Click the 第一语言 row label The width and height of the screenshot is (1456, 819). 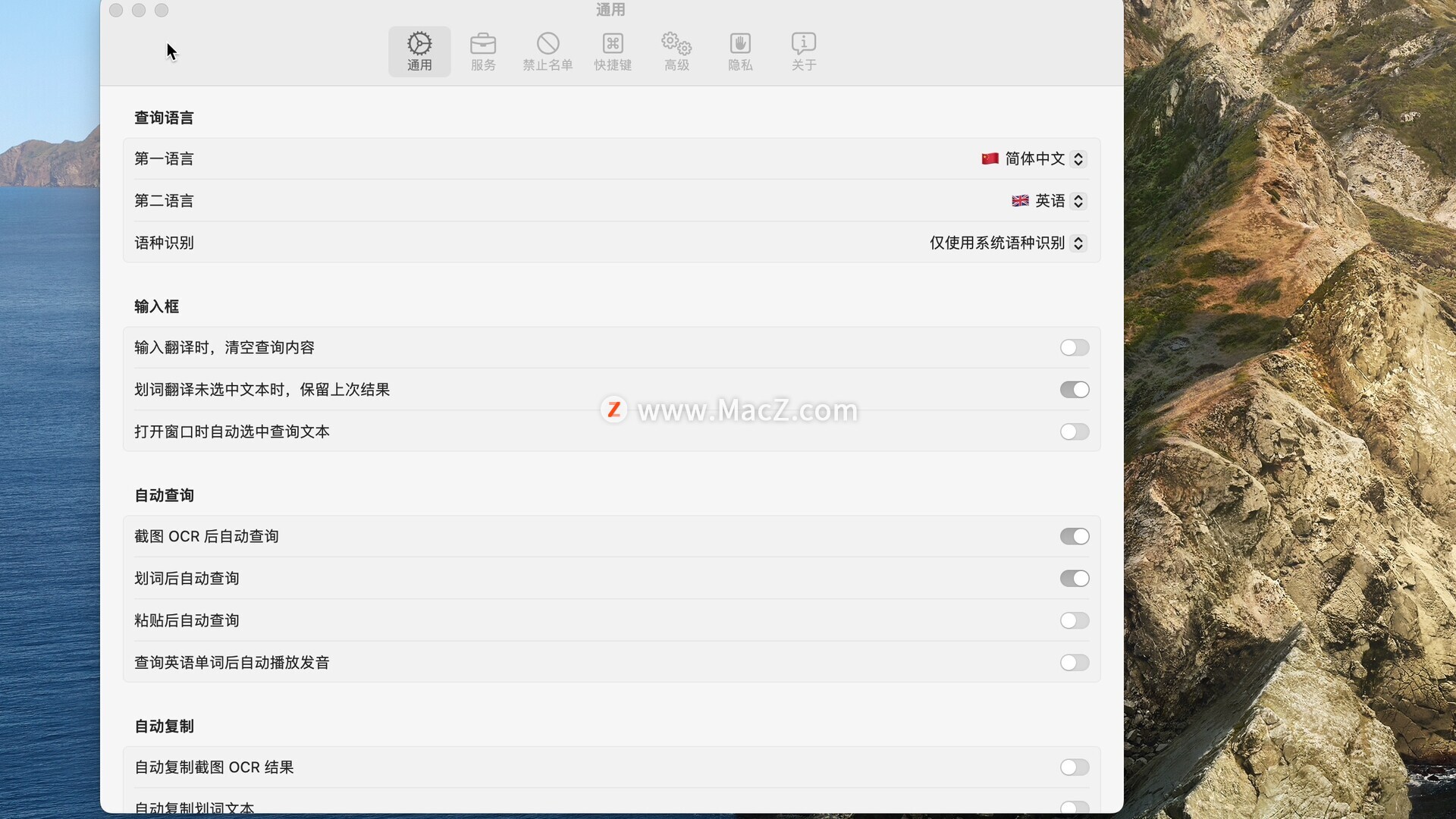pyautogui.click(x=164, y=158)
